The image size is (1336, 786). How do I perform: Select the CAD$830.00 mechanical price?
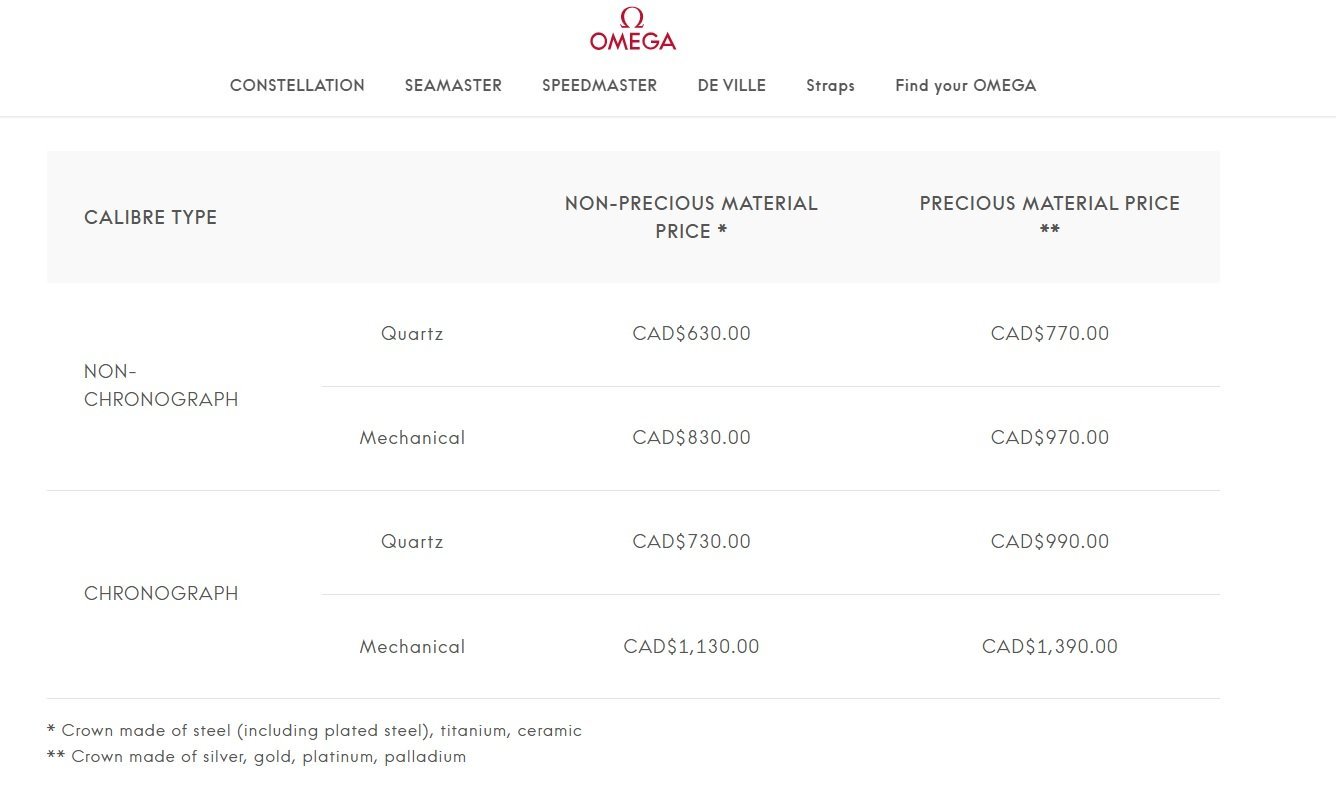point(691,438)
